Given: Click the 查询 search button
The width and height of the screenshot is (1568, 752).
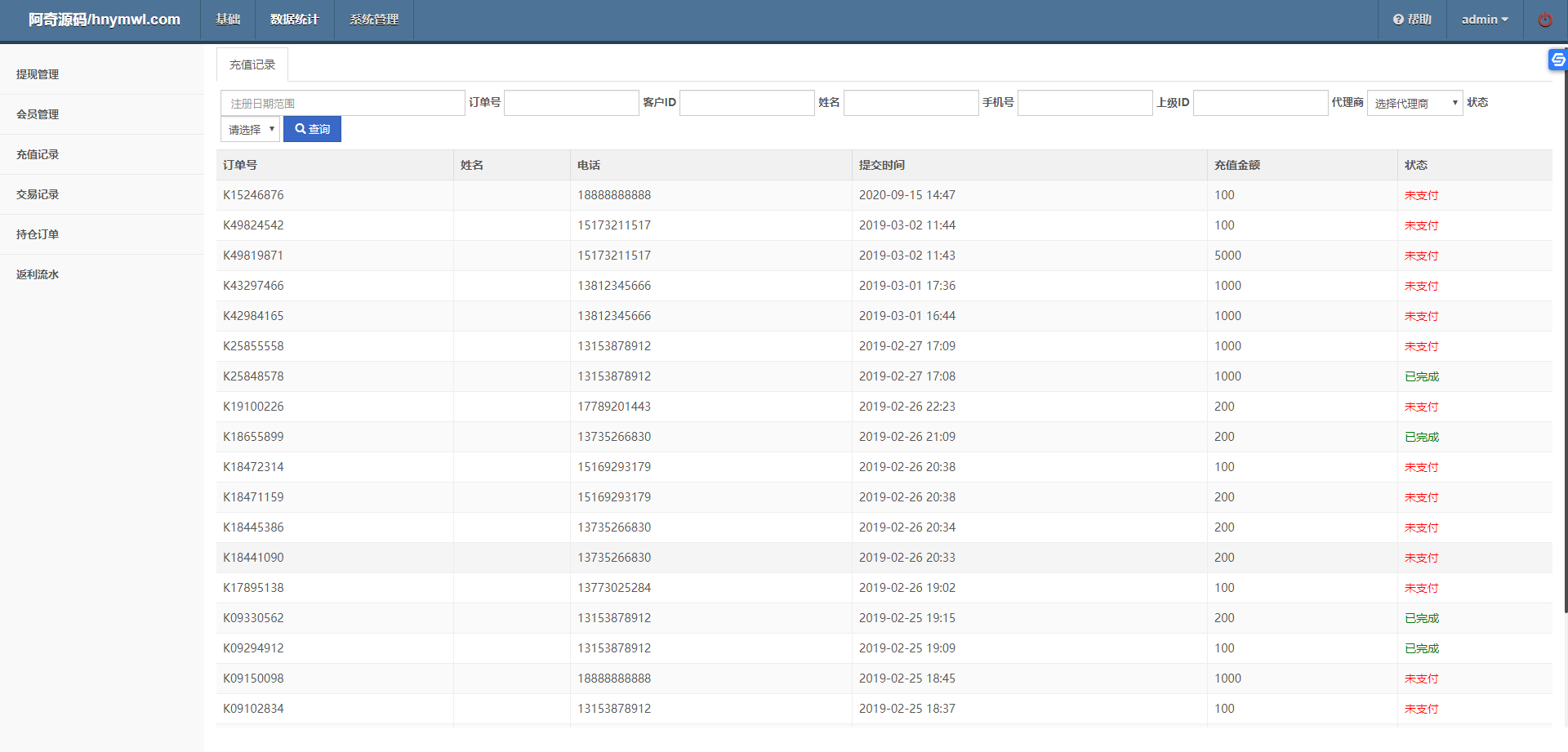Looking at the screenshot, I should [312, 128].
